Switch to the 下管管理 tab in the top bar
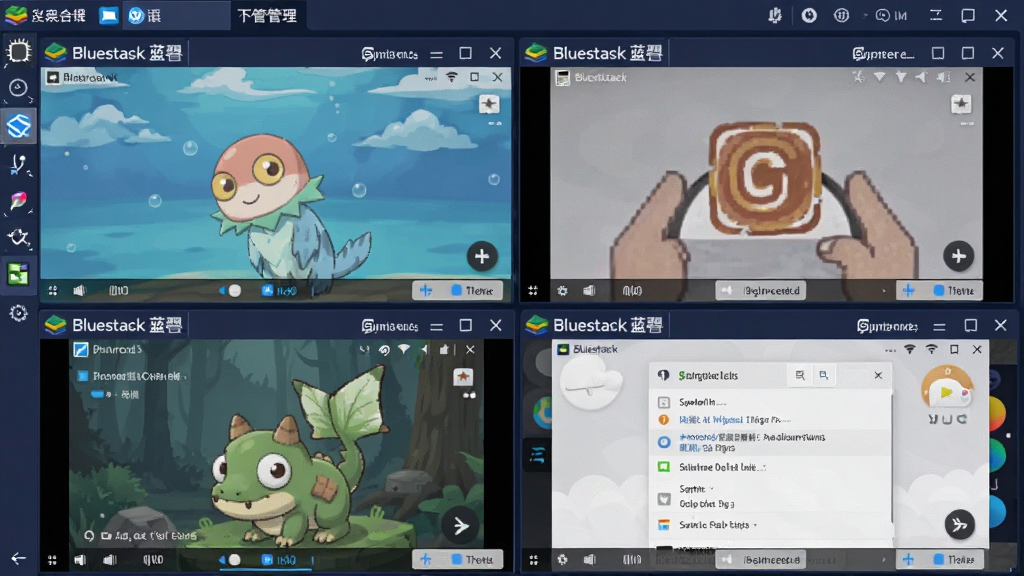Viewport: 1024px width, 576px height. pos(267,15)
